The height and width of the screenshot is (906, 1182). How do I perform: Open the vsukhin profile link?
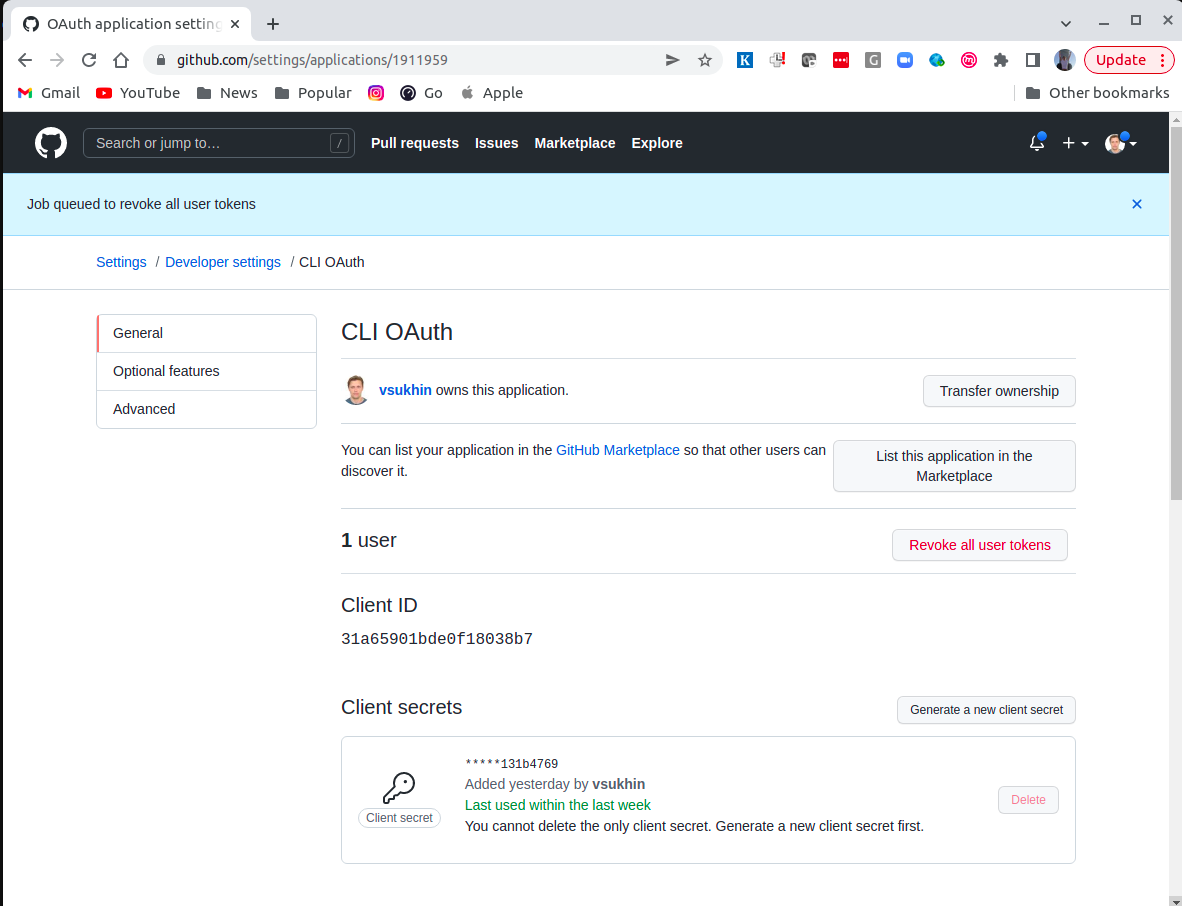coord(406,390)
